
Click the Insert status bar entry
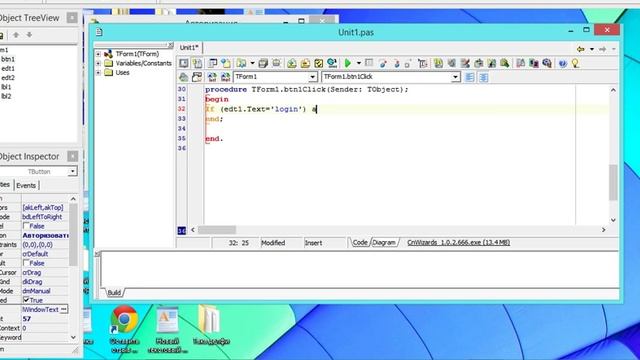[x=313, y=242]
